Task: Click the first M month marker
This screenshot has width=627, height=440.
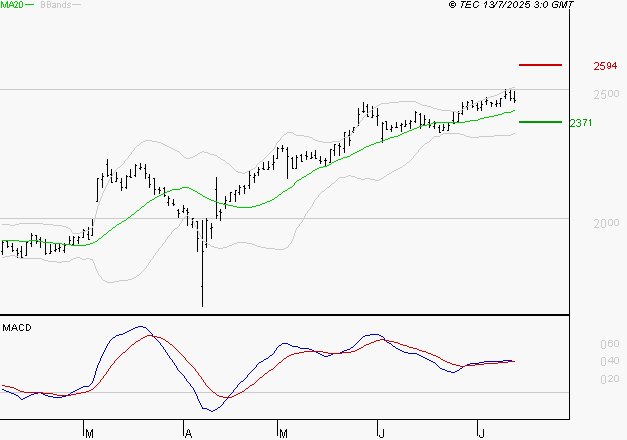Action: point(90,434)
